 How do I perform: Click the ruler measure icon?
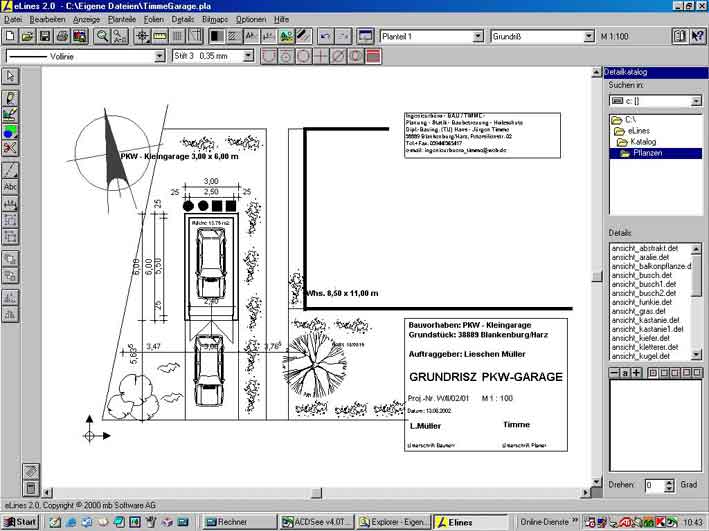click(x=160, y=36)
